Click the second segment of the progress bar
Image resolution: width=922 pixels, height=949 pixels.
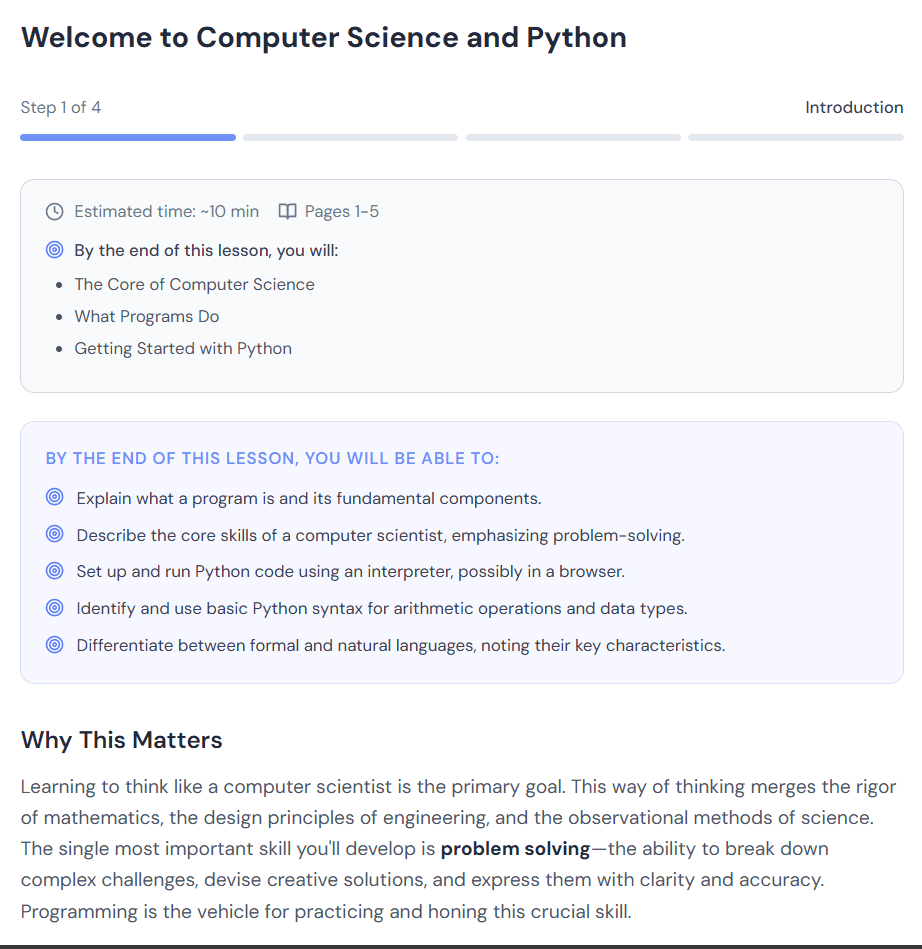point(350,137)
